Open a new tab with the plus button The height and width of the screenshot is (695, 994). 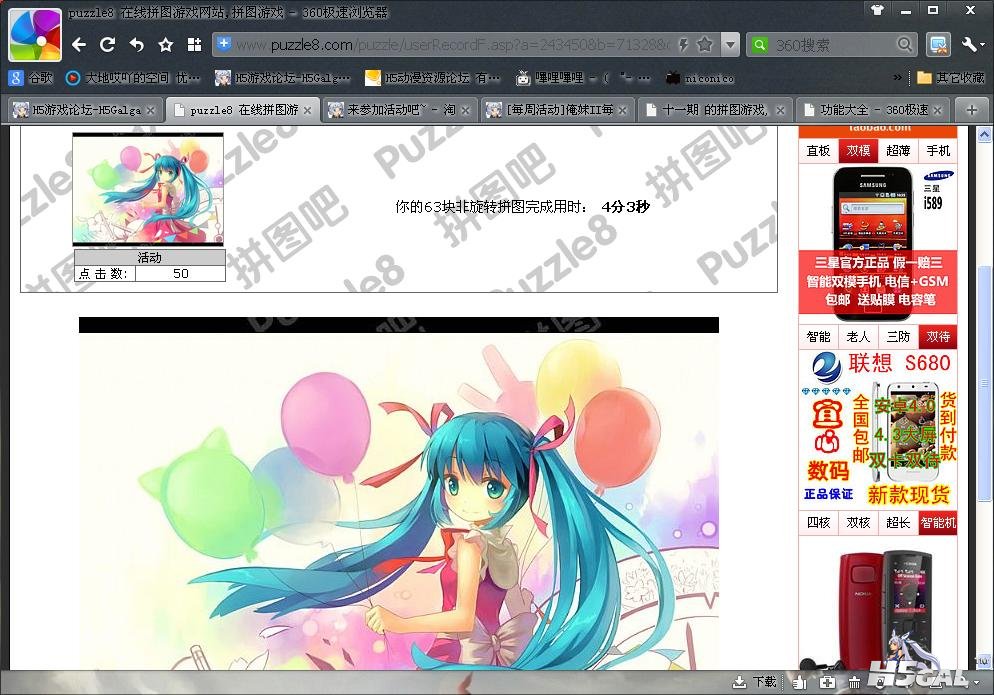pyautogui.click(x=971, y=110)
